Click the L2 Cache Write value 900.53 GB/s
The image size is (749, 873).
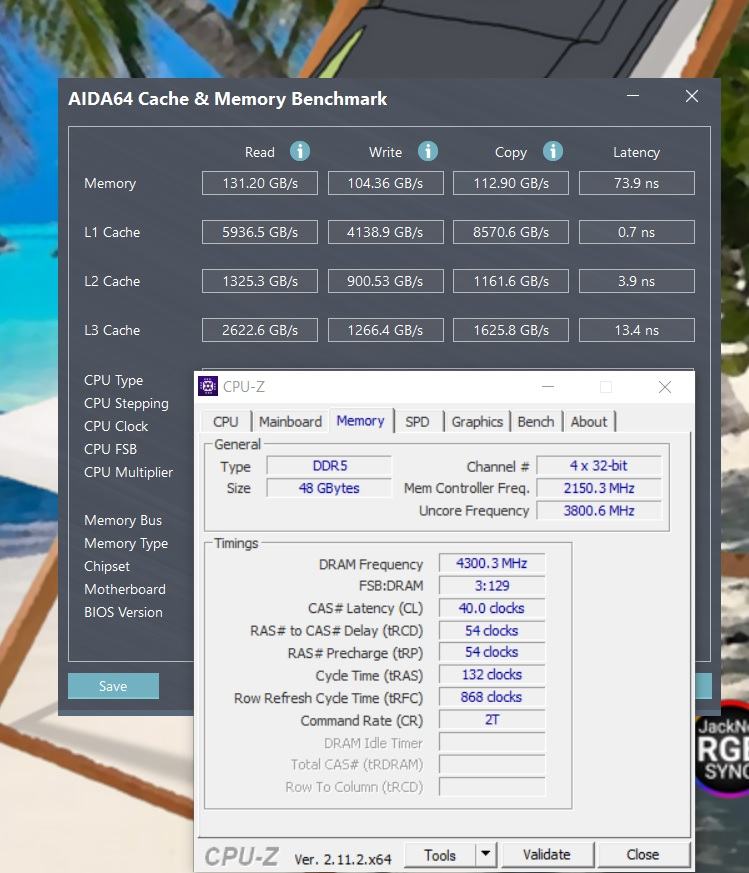coord(385,281)
